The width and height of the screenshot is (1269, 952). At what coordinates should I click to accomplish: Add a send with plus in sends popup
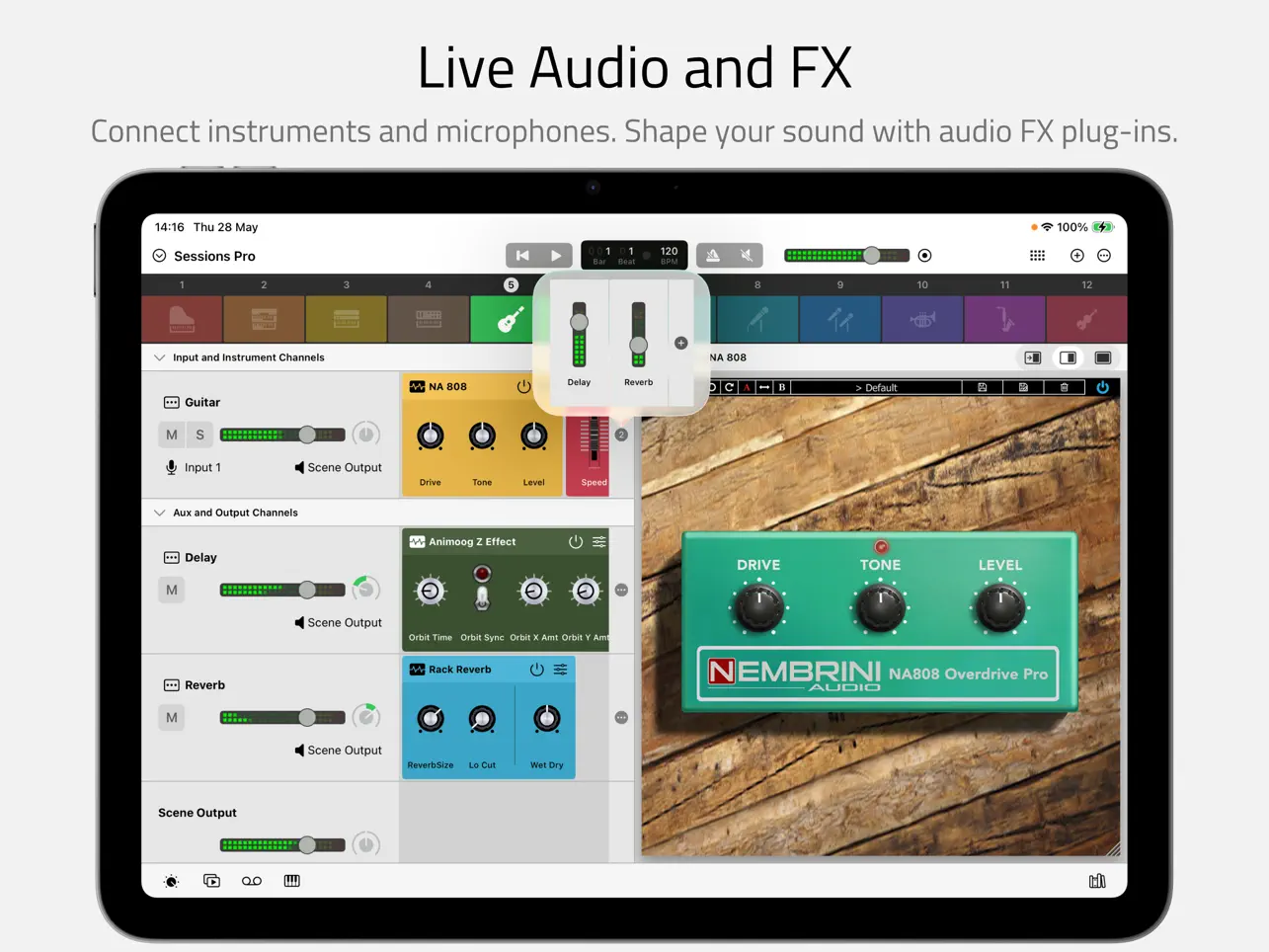[x=681, y=343]
